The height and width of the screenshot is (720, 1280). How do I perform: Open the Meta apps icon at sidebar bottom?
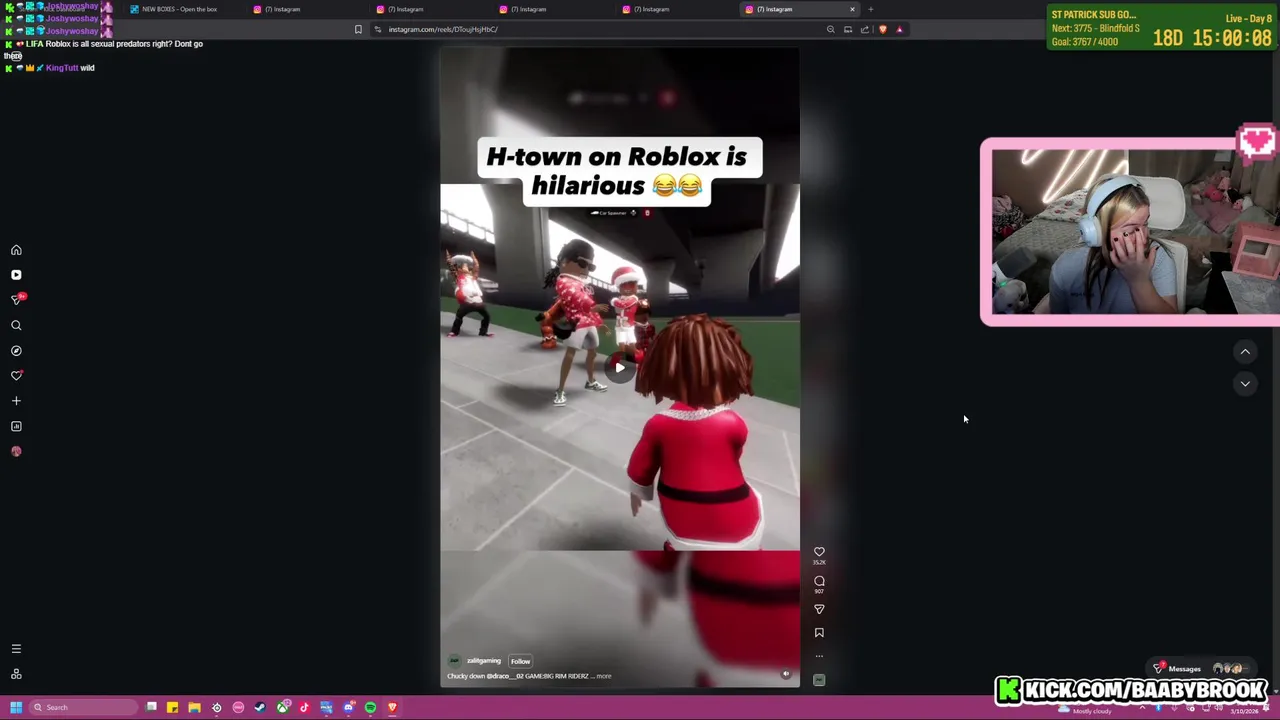pos(16,674)
